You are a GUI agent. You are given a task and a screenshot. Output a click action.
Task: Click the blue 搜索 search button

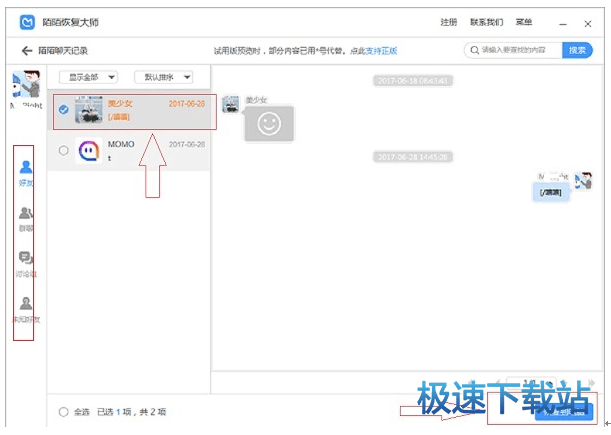tap(577, 50)
